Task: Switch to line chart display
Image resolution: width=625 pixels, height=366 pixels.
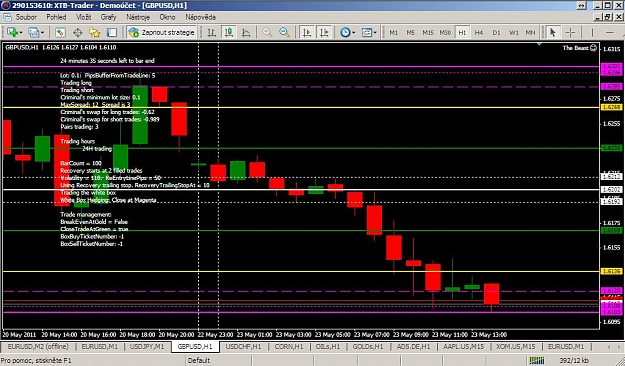Action: pyautogui.click(x=246, y=32)
